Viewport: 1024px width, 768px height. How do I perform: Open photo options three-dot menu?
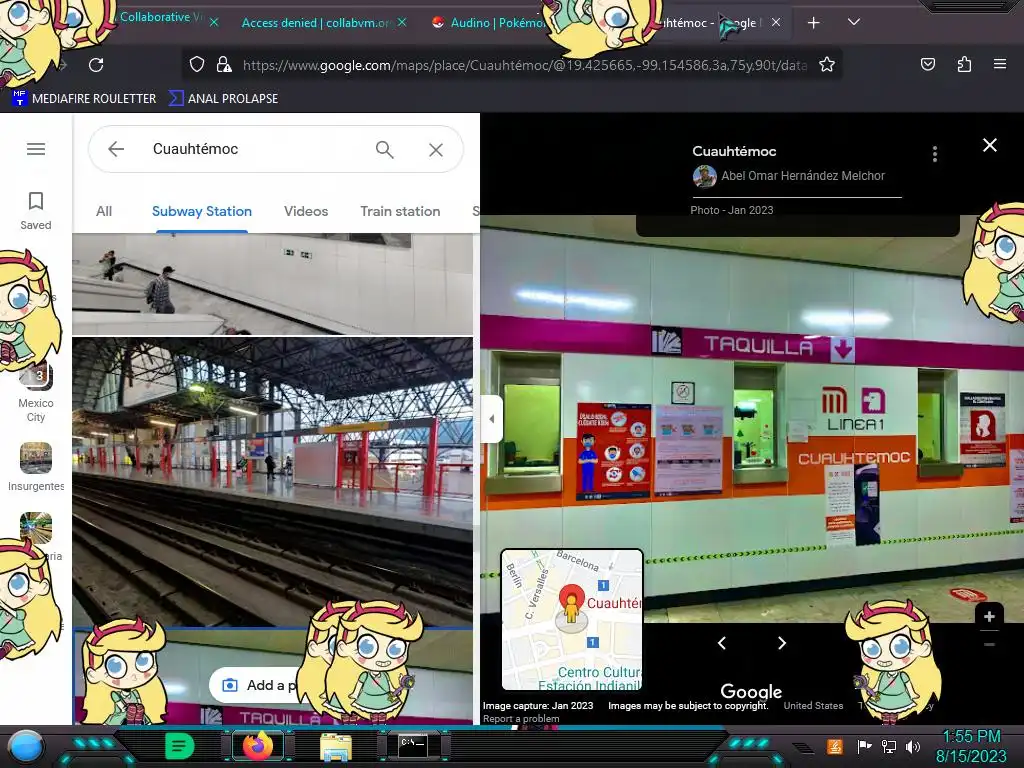(935, 154)
